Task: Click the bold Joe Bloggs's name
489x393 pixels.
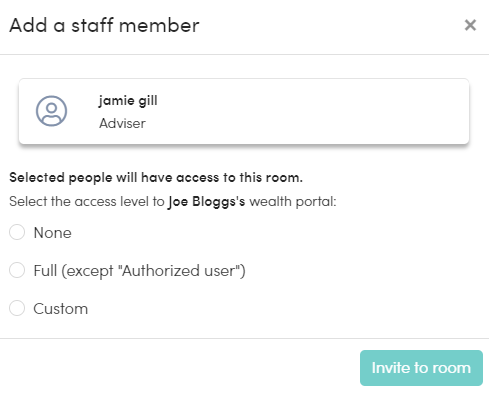Action: 207,202
